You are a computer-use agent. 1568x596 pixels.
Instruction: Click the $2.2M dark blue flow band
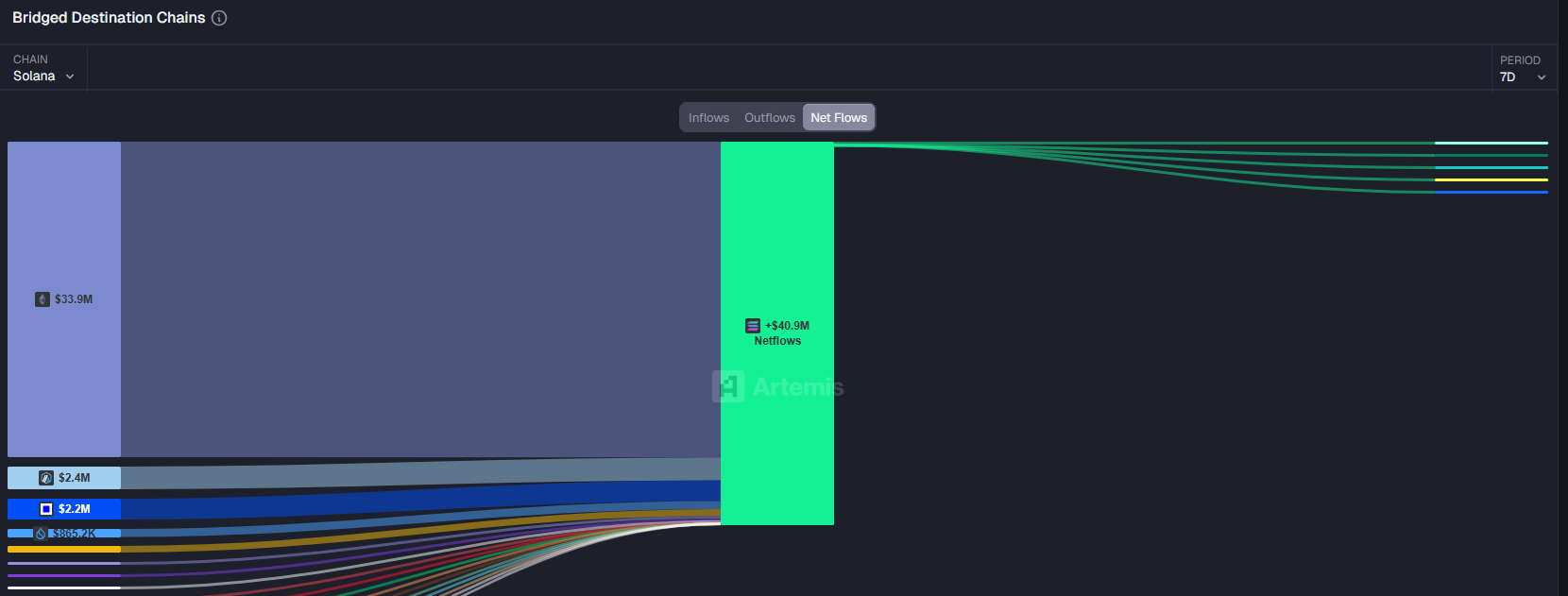point(420,502)
